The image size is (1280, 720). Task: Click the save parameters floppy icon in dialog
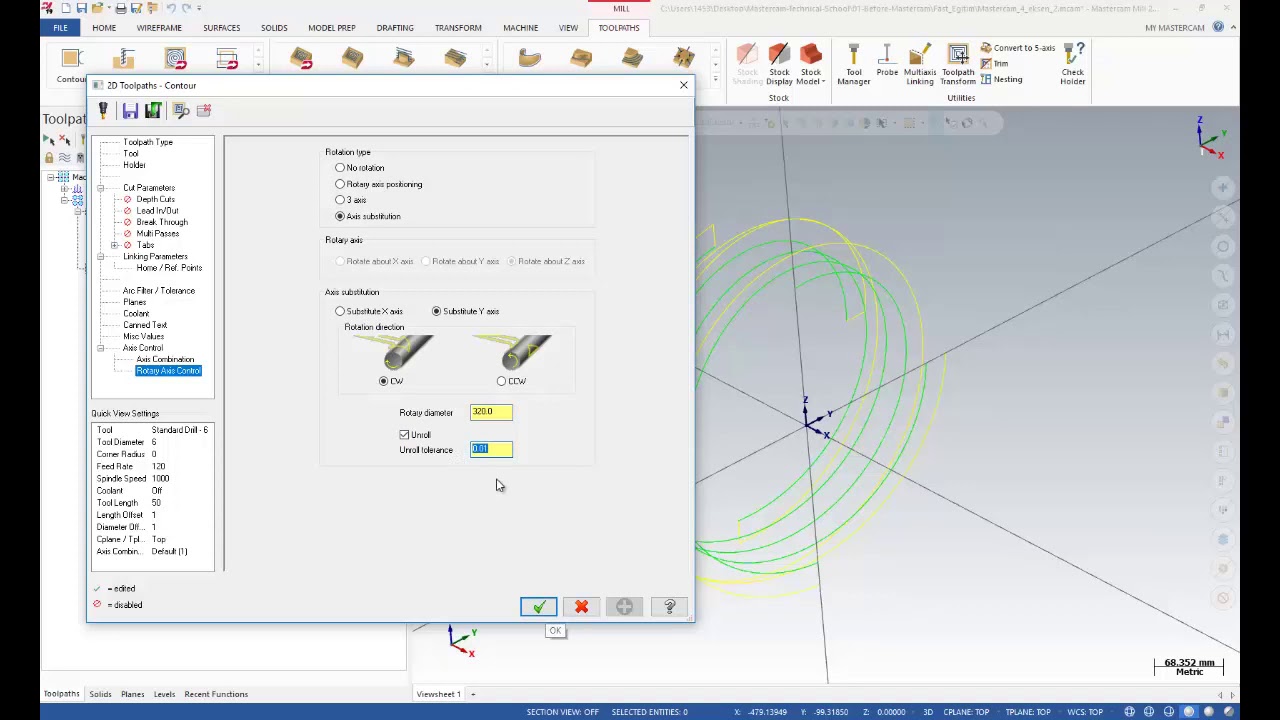tap(130, 111)
